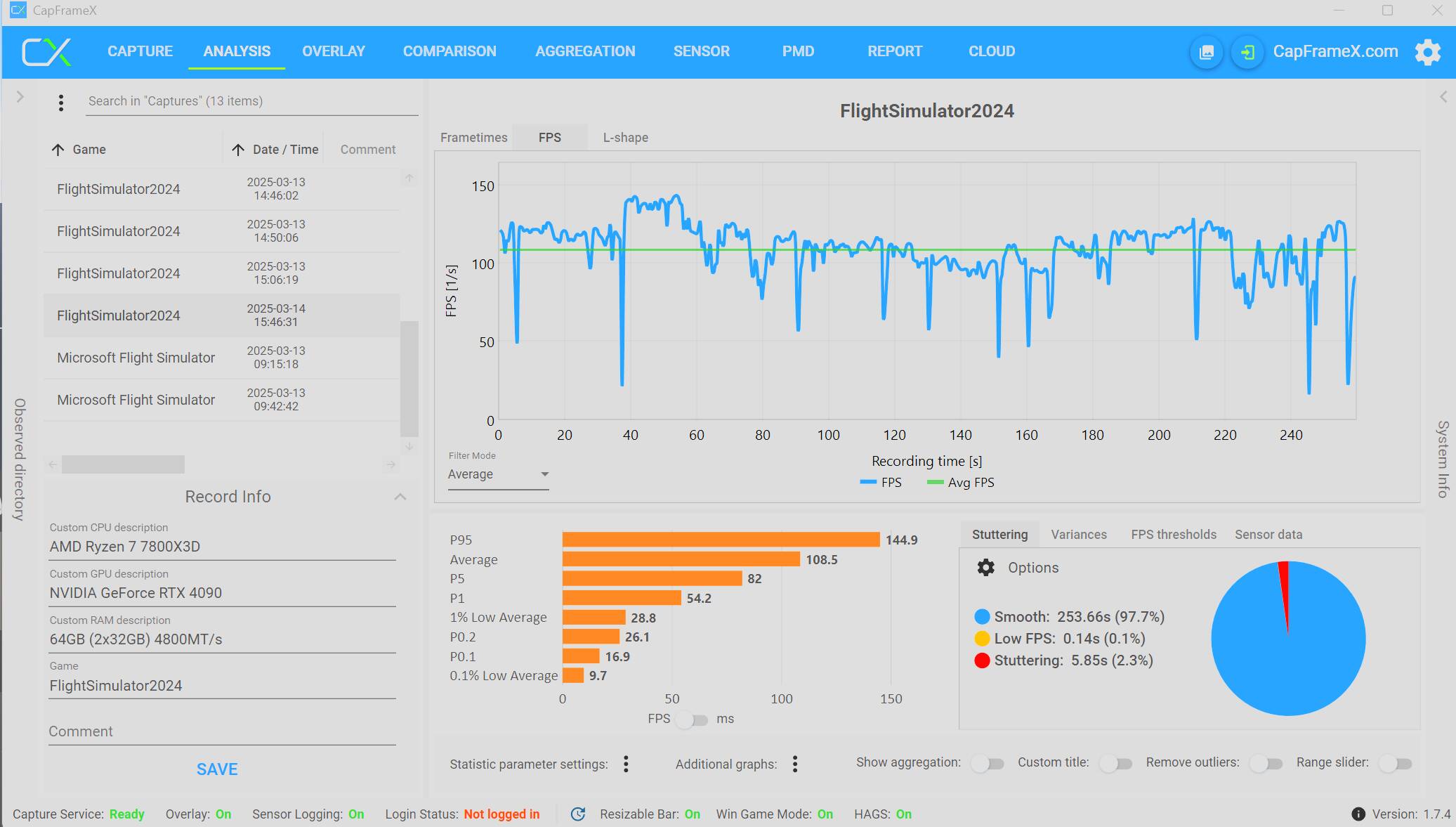Select Microsoft Flight Simulator capture from 09:42:42

pos(221,400)
